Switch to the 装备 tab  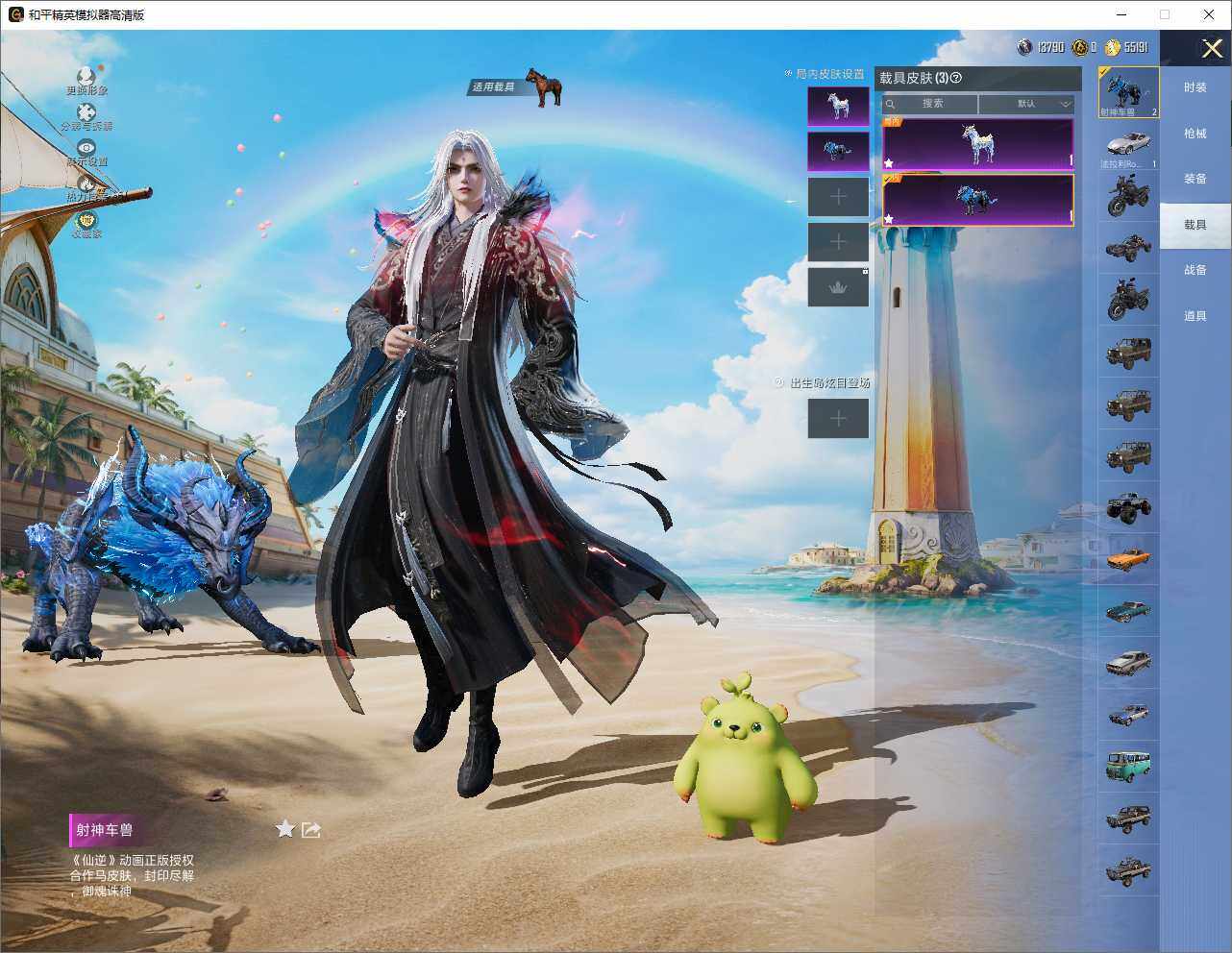(1195, 179)
